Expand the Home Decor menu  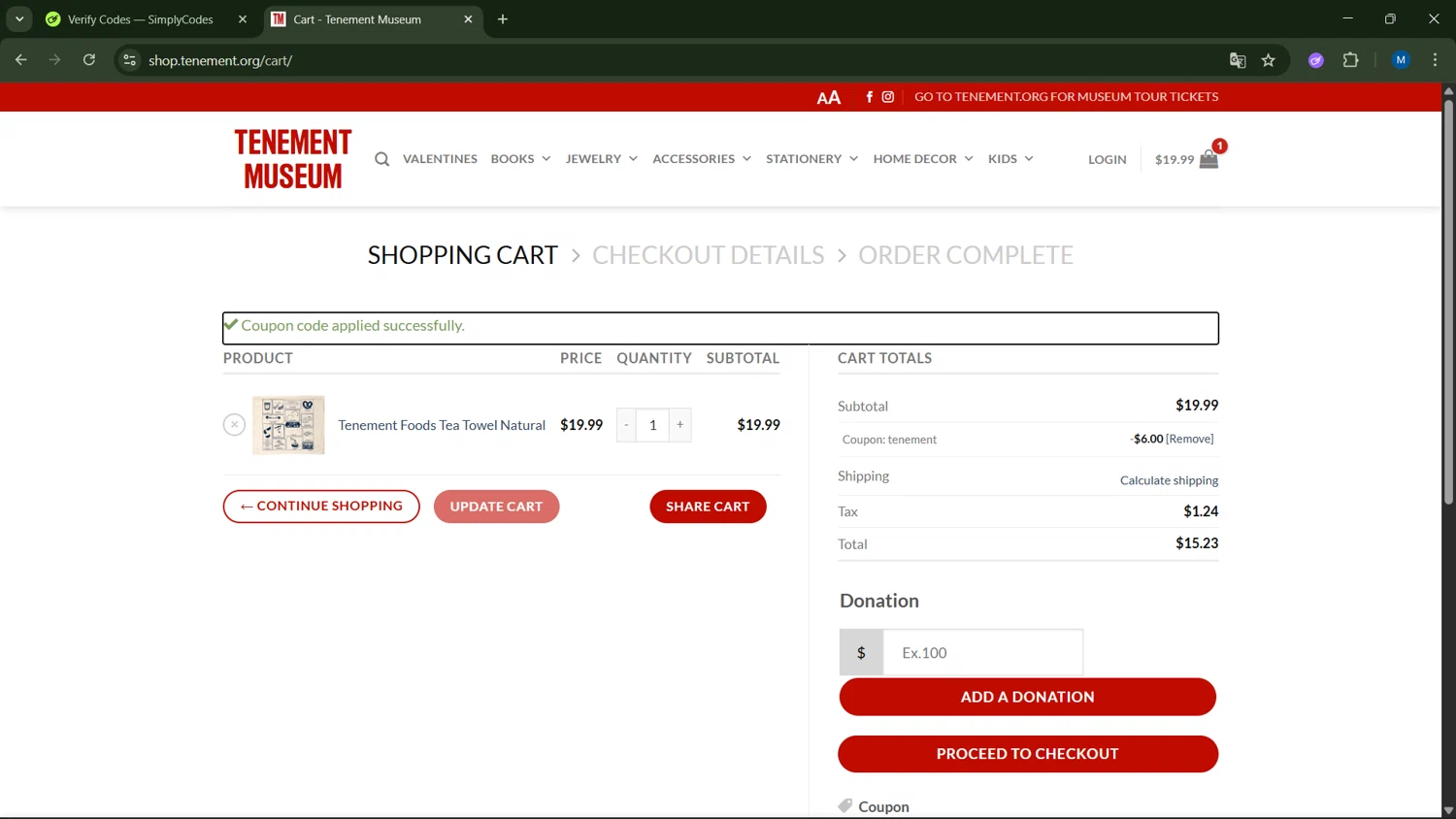point(923,159)
